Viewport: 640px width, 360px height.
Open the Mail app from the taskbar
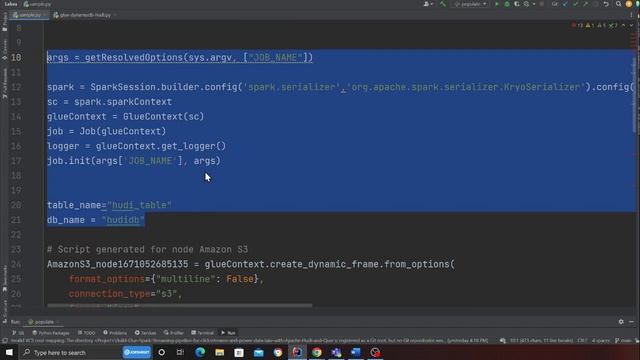tap(259, 352)
